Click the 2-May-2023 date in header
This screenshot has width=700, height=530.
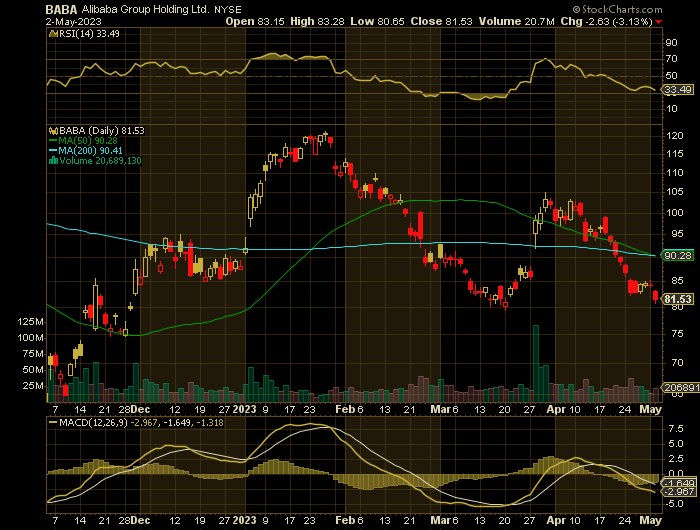(76, 20)
